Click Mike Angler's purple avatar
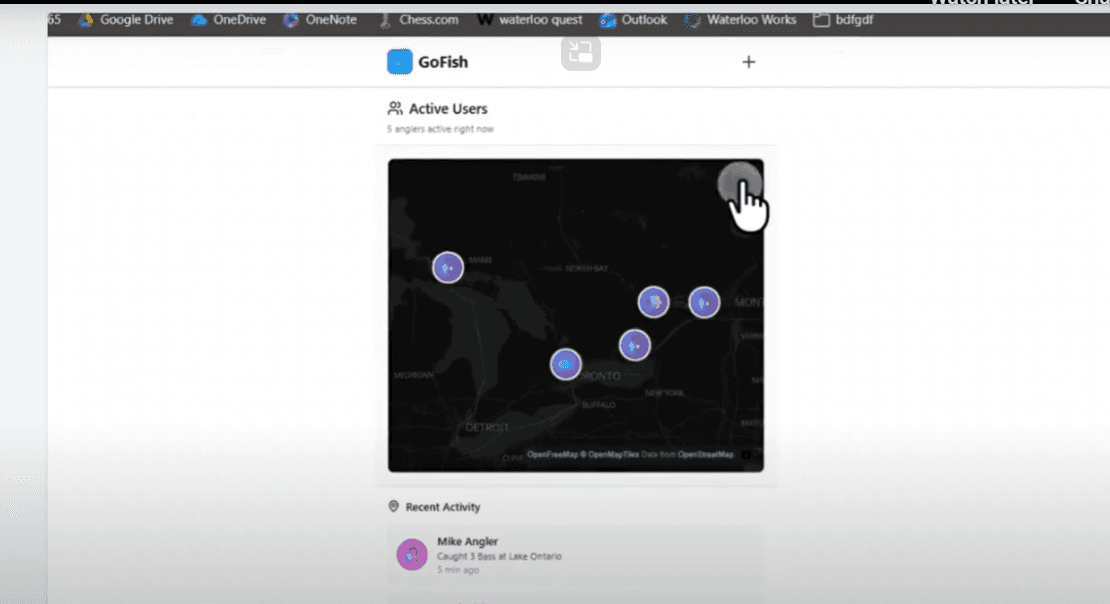 pos(412,554)
